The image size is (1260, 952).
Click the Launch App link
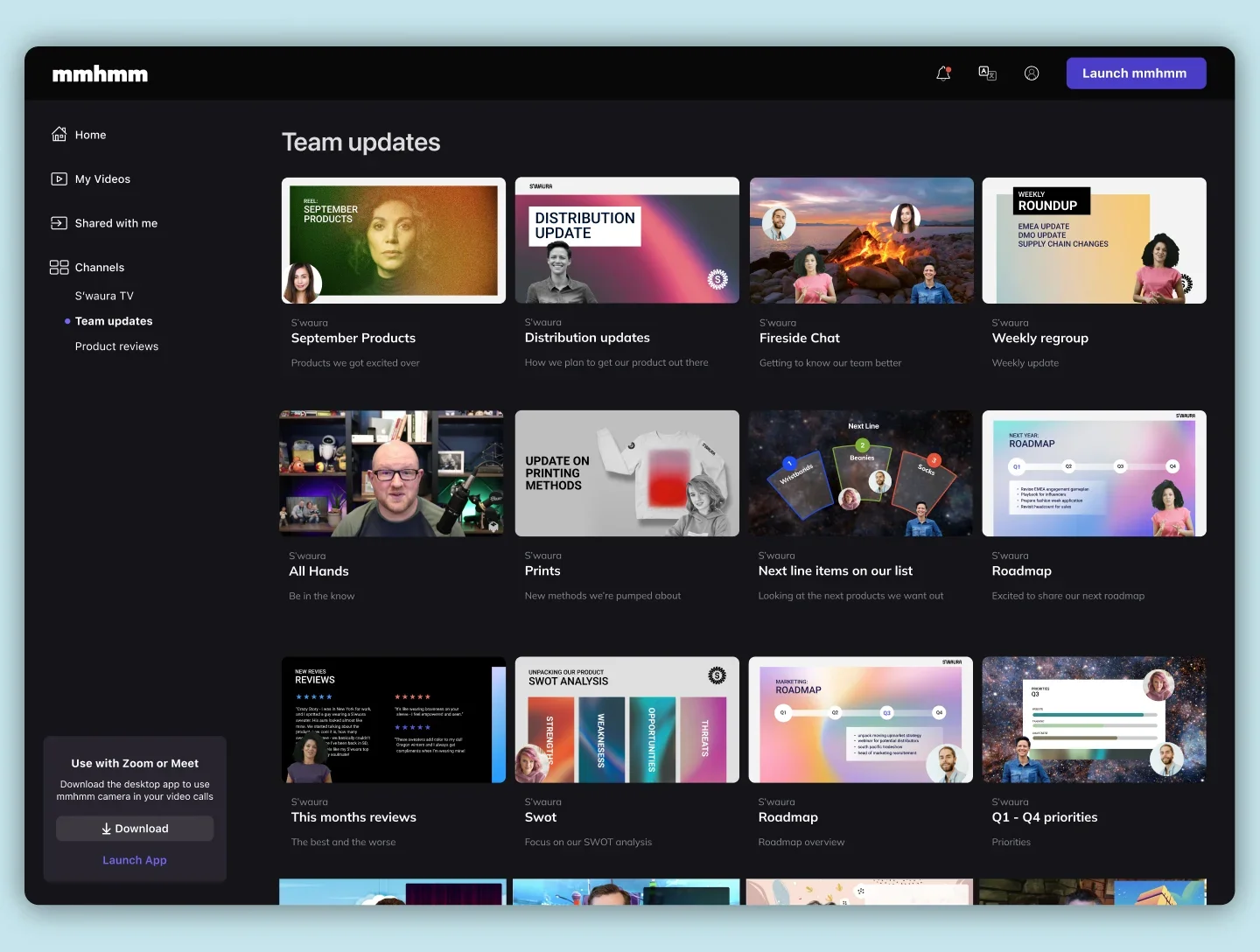tap(135, 860)
